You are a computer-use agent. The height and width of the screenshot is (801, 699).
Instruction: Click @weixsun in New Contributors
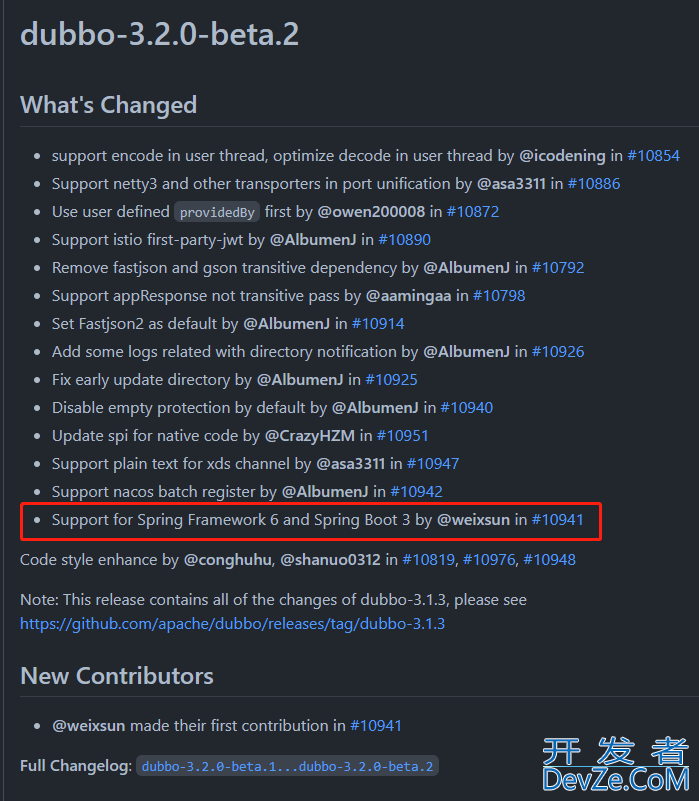89,726
